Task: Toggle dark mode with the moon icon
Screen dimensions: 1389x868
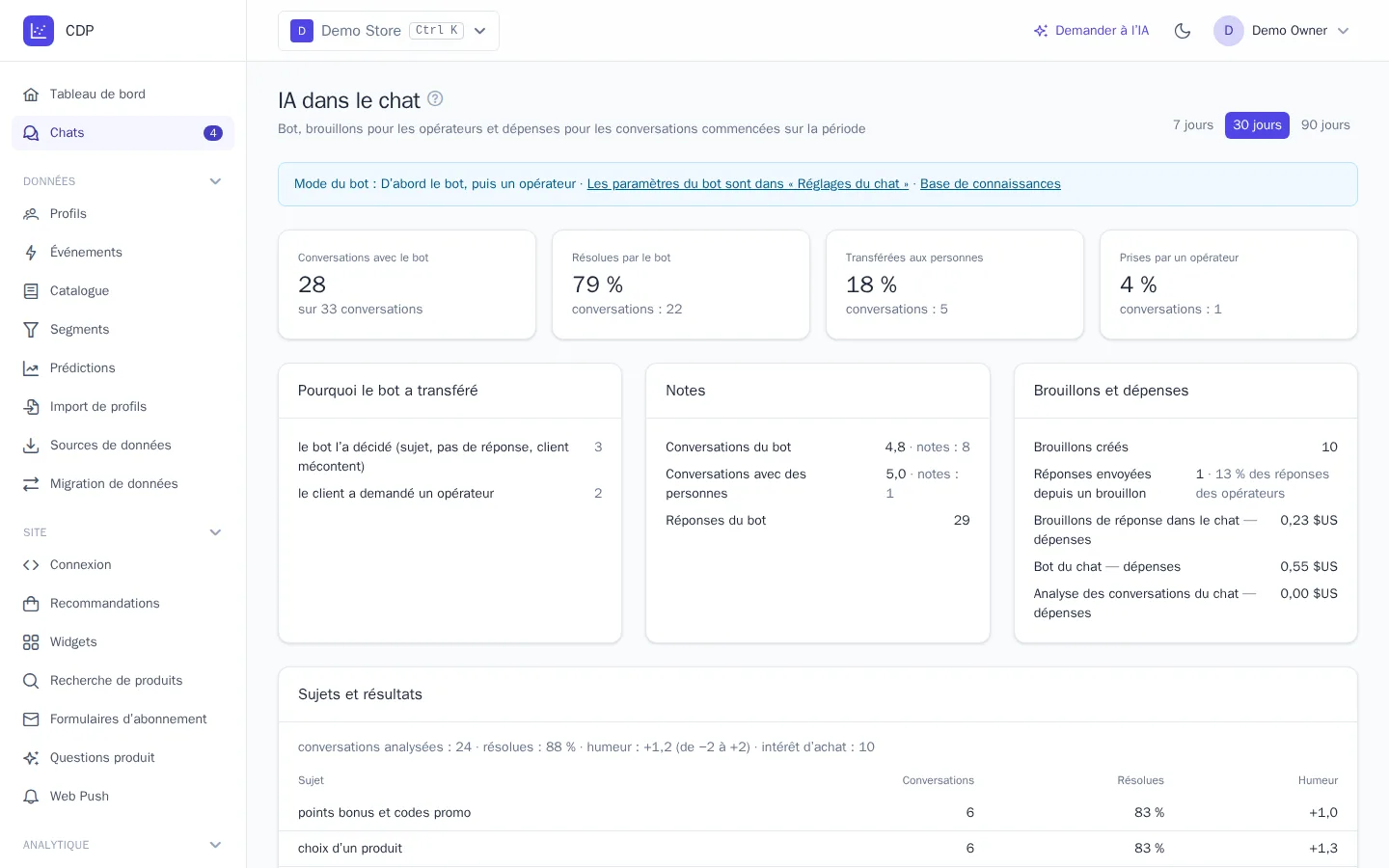Action: (1183, 31)
